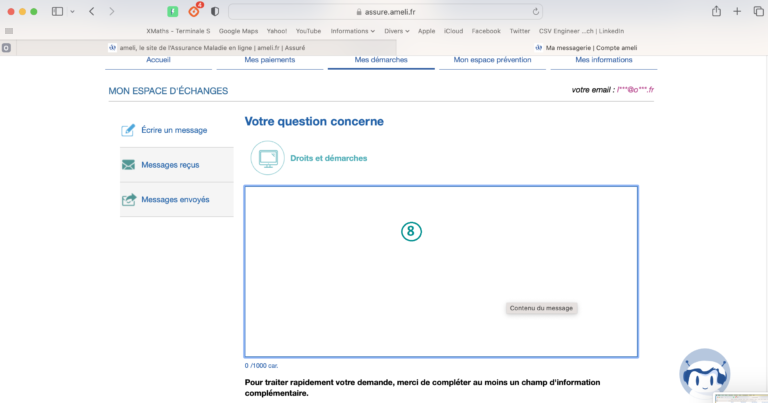The height and width of the screenshot is (403, 768).
Task: Click the Messages reçus envelope icon
Action: [x=128, y=165]
